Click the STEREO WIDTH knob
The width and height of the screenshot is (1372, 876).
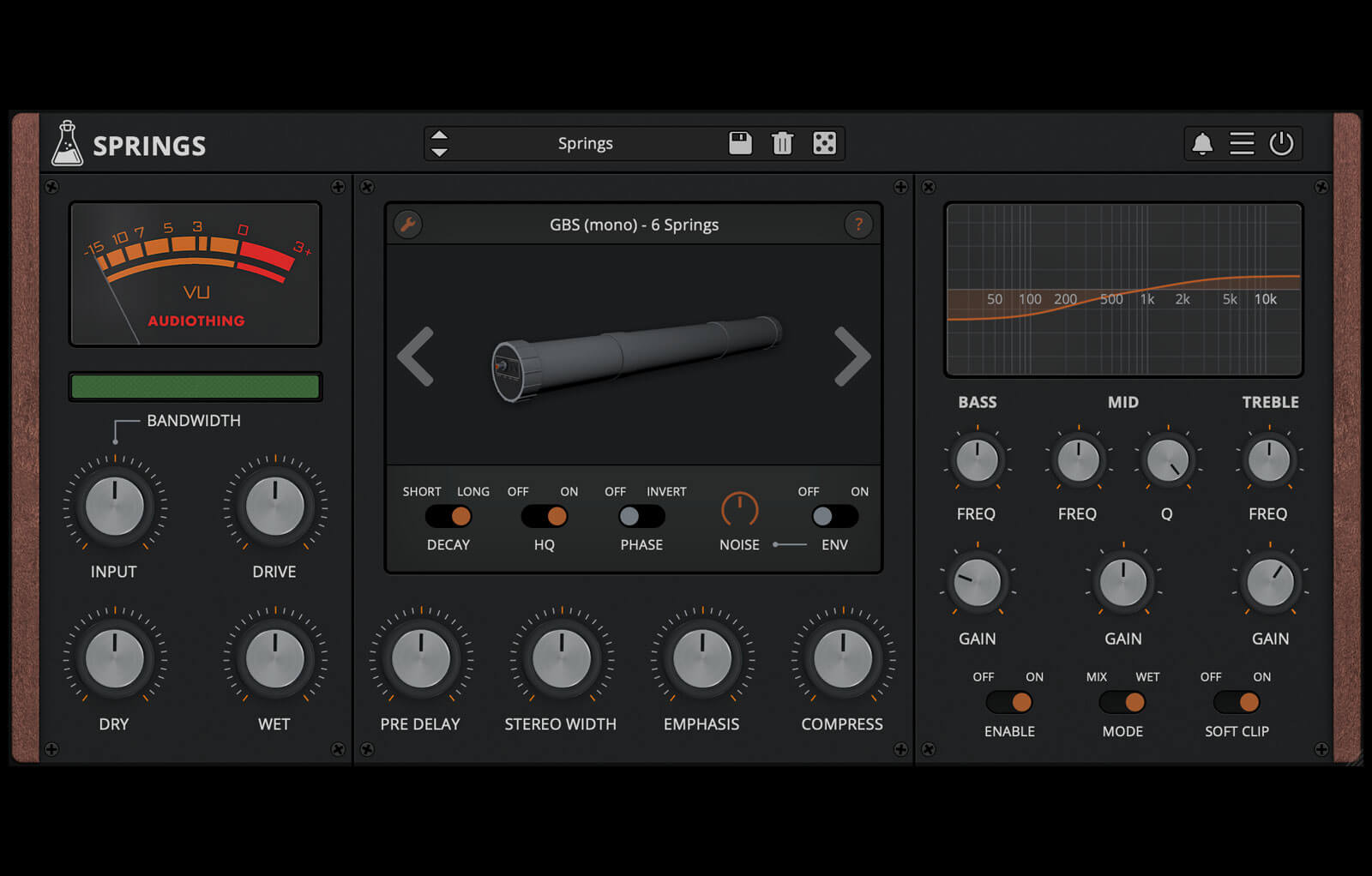(561, 658)
